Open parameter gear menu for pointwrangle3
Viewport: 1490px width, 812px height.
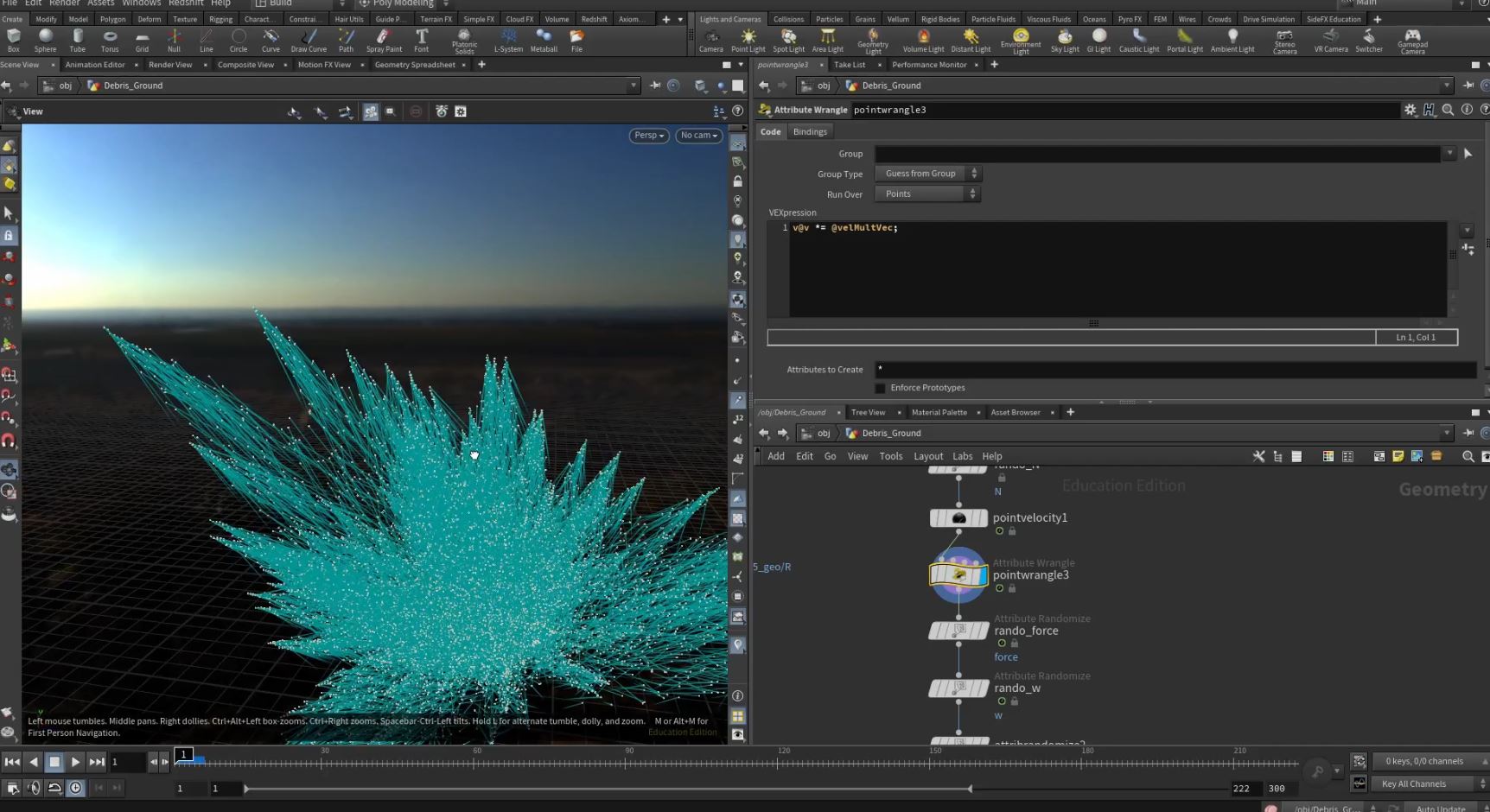[x=1410, y=110]
